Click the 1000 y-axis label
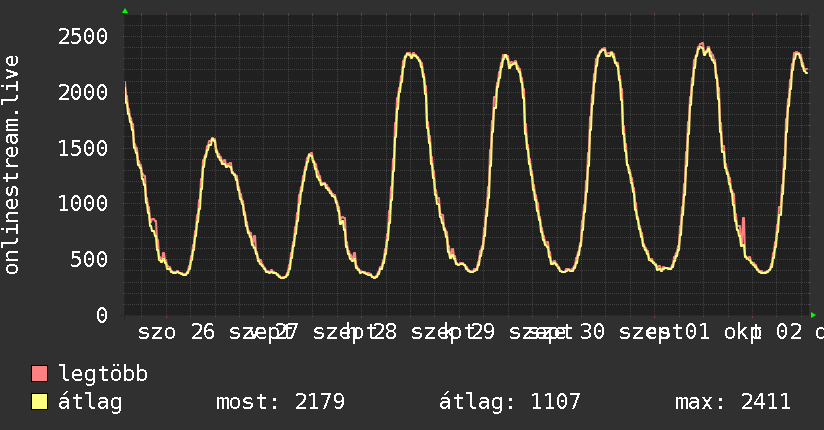824x430 pixels. click(x=83, y=203)
